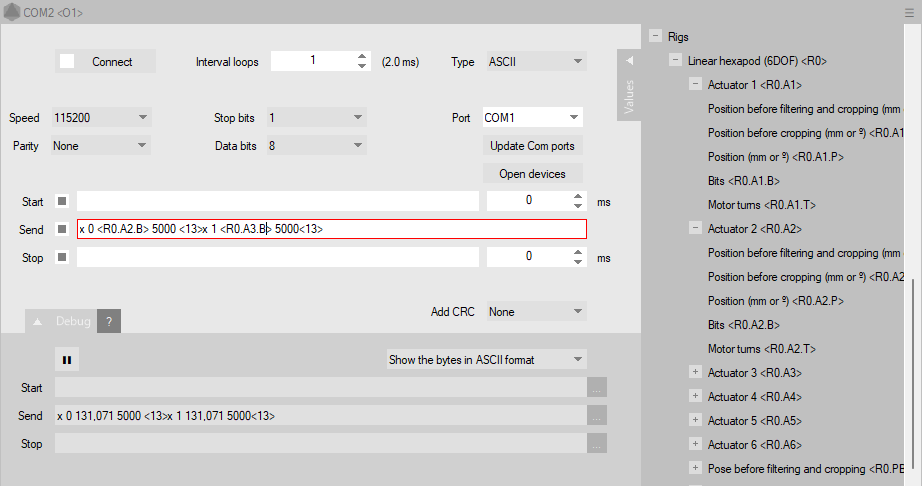Click the hamburger menu icon at top right

click(910, 11)
